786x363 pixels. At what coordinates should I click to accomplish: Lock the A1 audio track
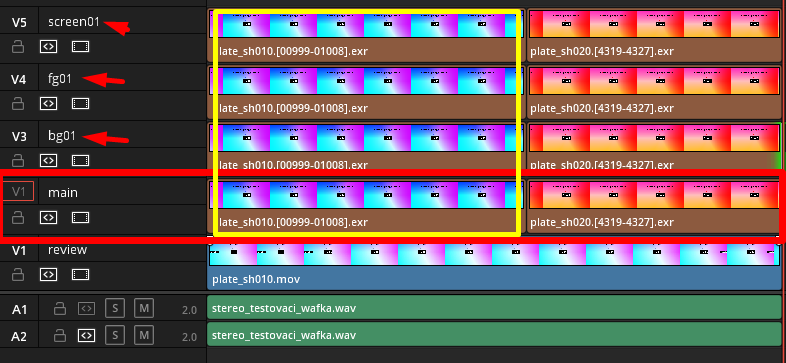pos(60,308)
